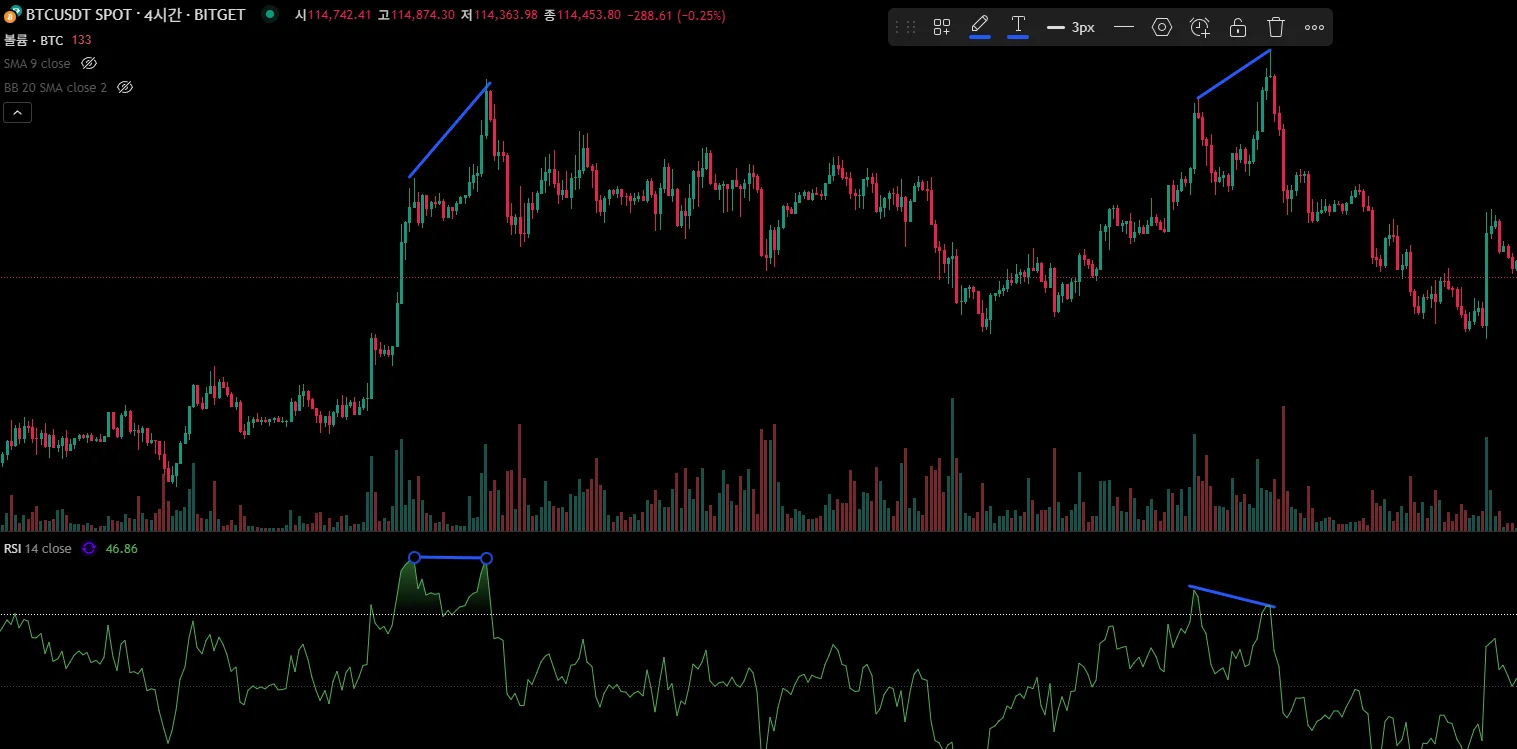The height and width of the screenshot is (749, 1517).
Task: Change line color with pencil icon
Action: [980, 27]
